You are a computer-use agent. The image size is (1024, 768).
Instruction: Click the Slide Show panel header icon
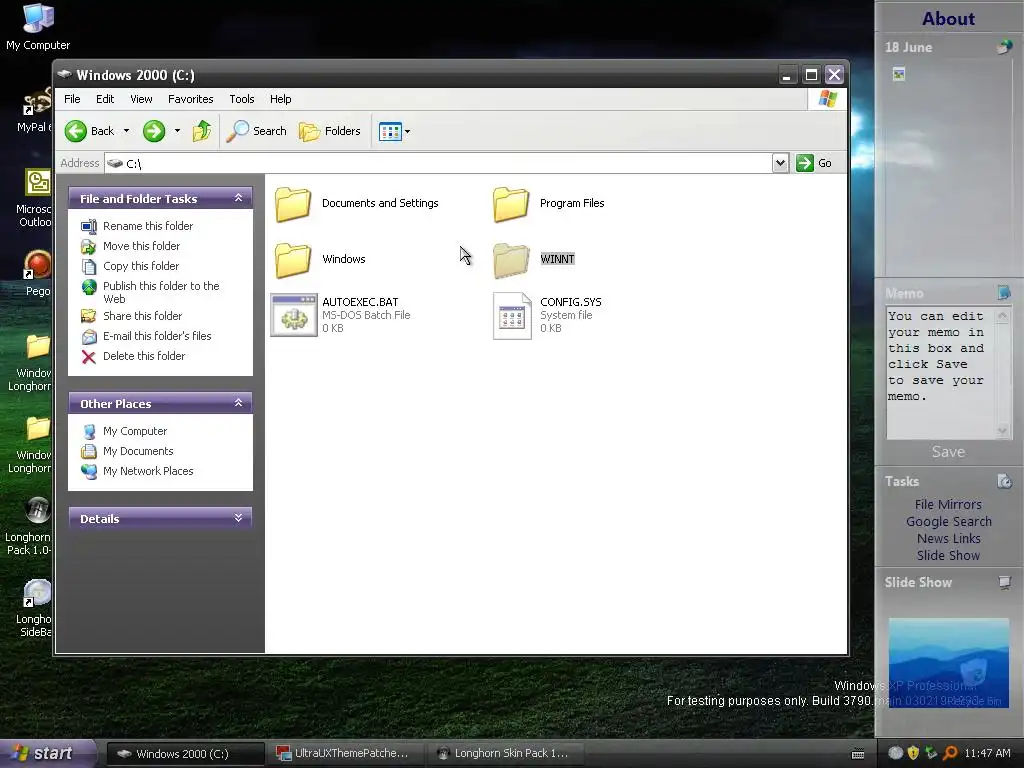pos(1004,582)
